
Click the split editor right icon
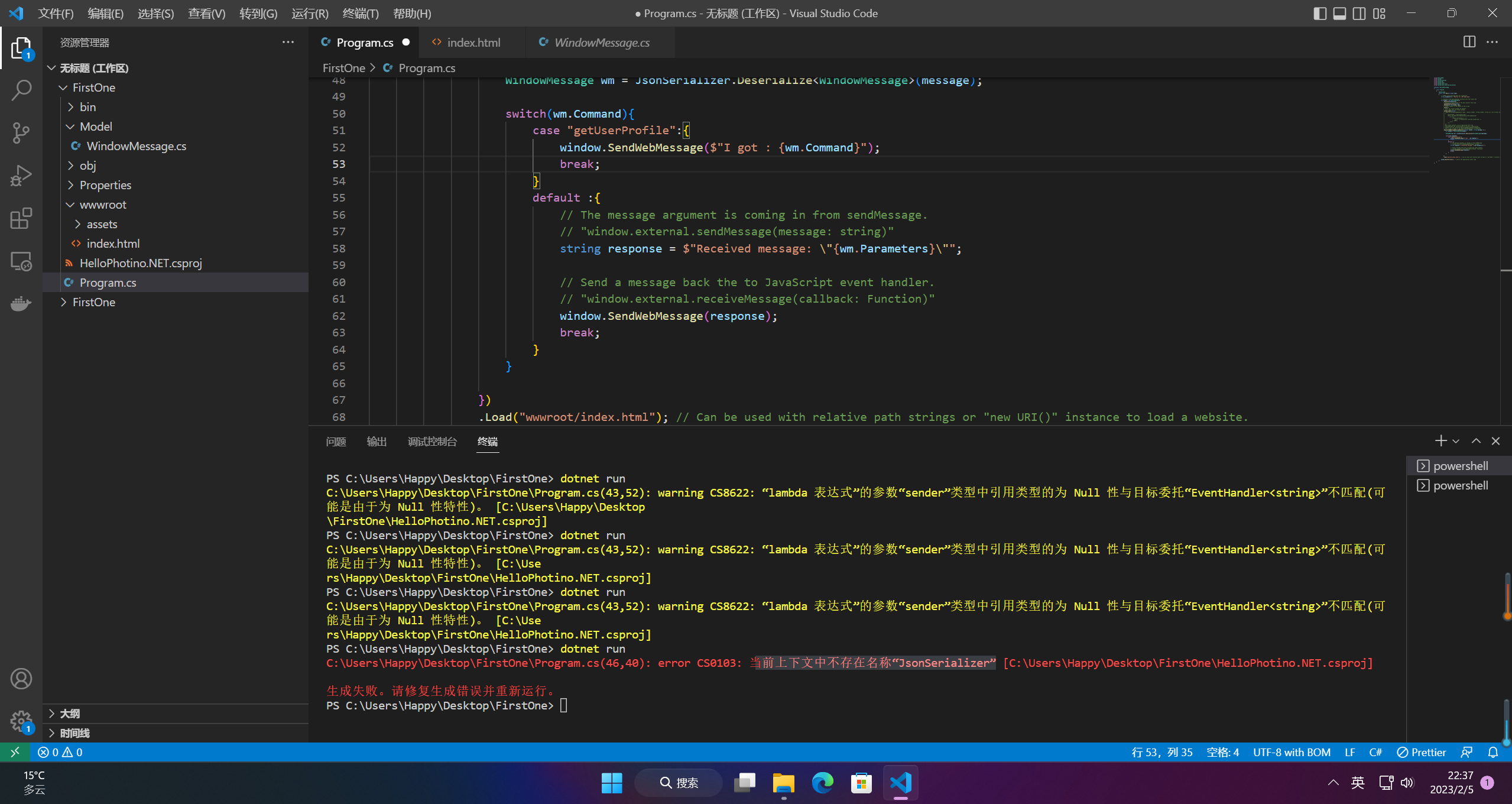(1469, 42)
